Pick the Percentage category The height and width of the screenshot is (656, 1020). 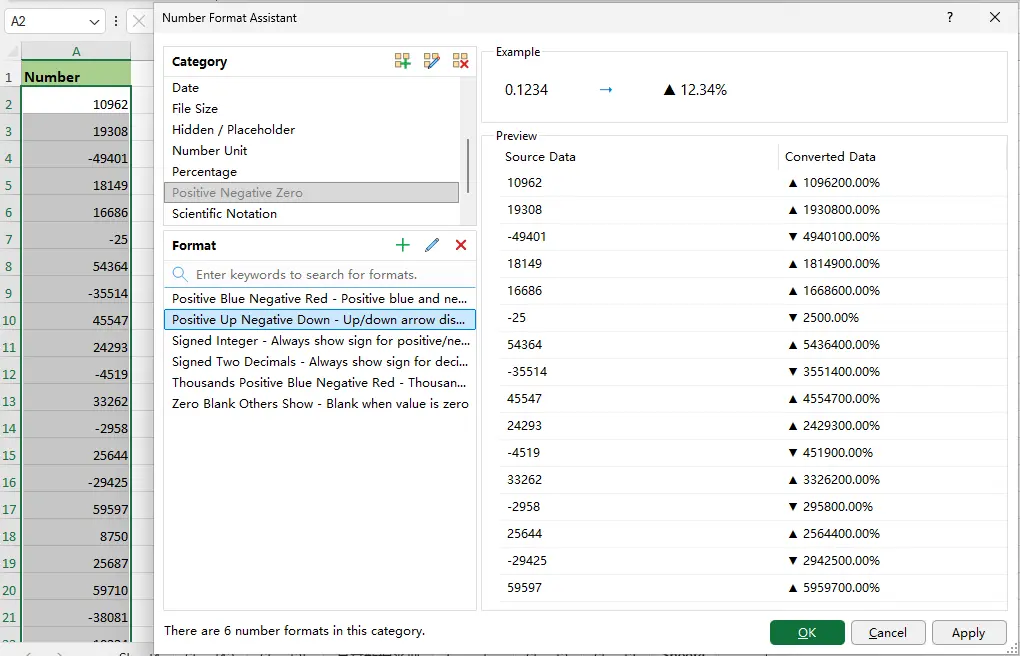click(x=312, y=172)
